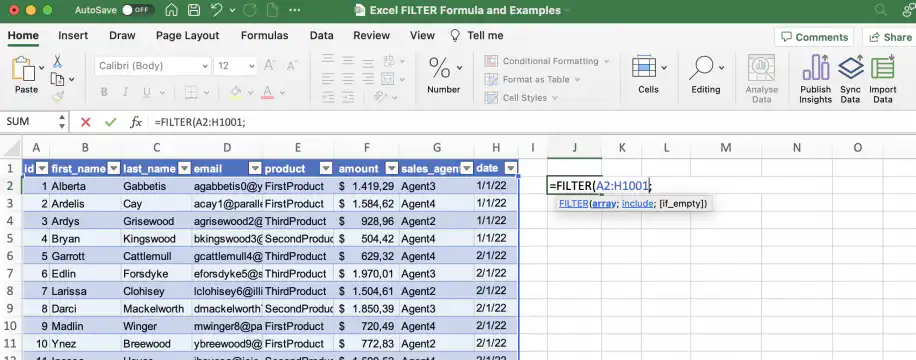Open the Cell Styles menu
This screenshot has height=360, width=916.
pyautogui.click(x=521, y=98)
